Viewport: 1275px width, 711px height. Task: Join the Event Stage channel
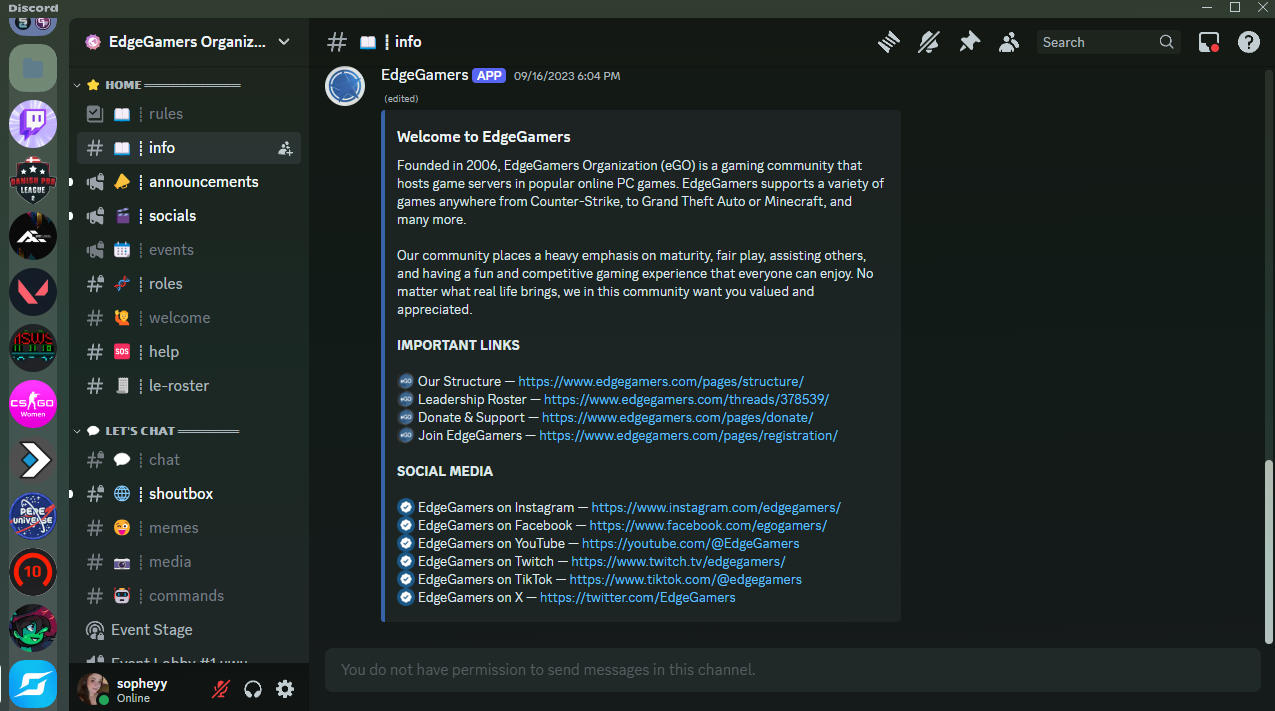pyautogui.click(x=189, y=630)
